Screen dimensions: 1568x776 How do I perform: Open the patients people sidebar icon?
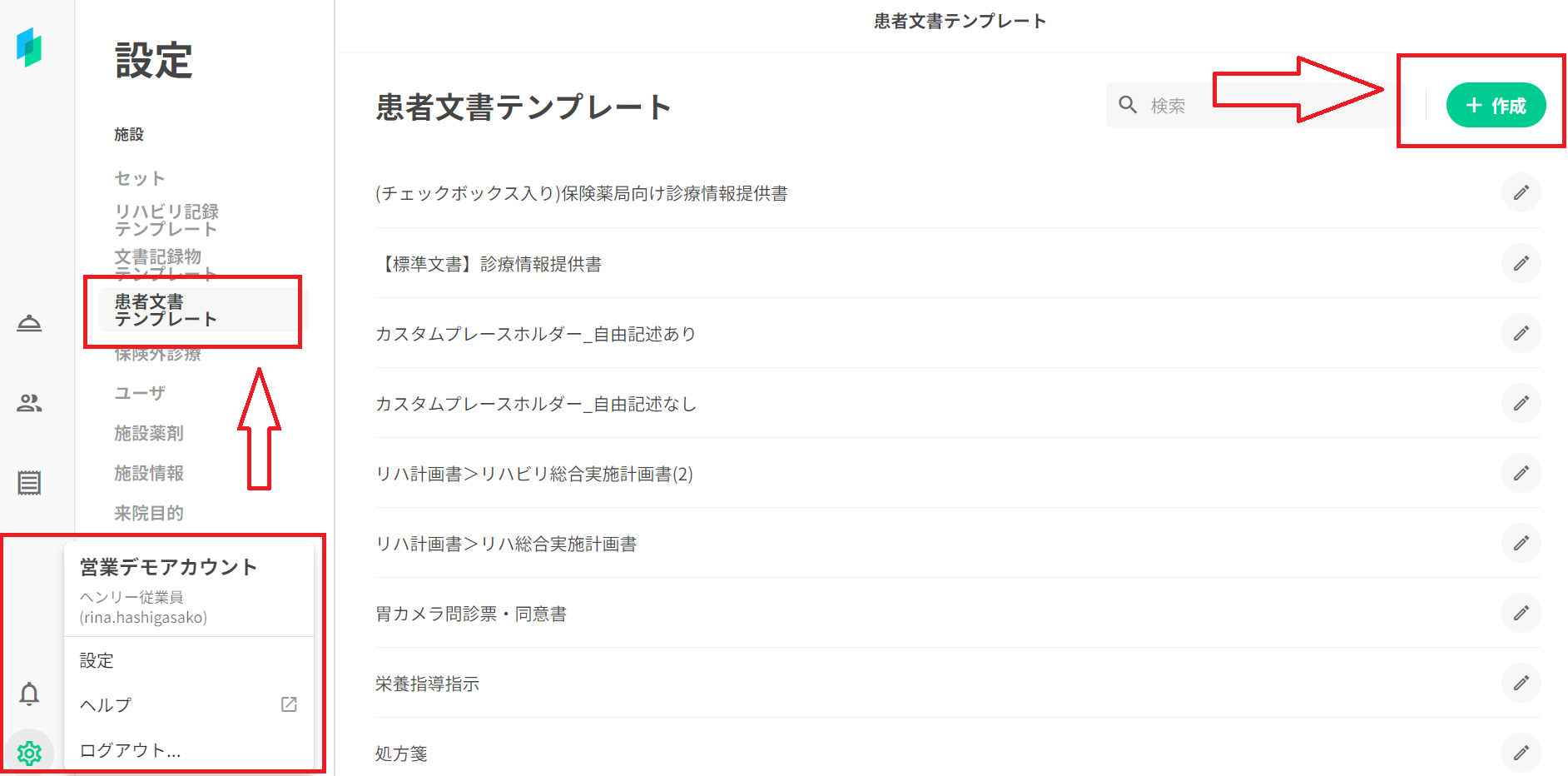(x=29, y=404)
